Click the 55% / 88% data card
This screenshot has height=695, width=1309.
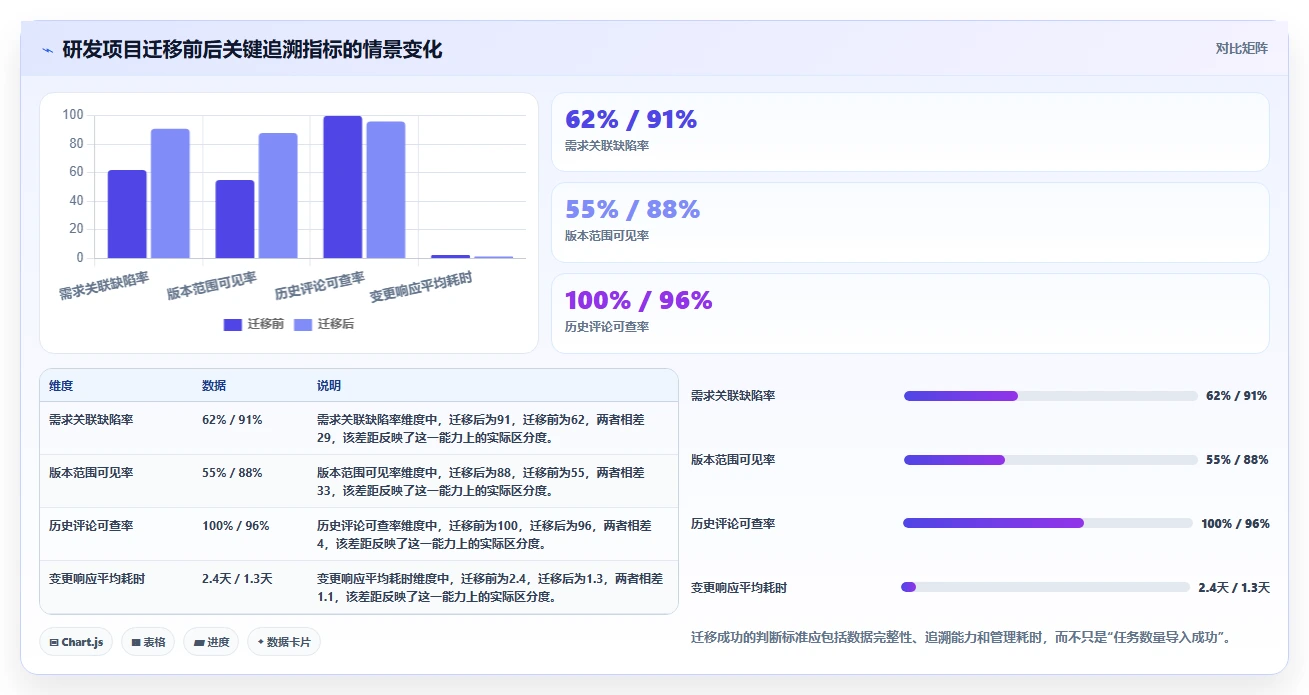click(x=910, y=222)
